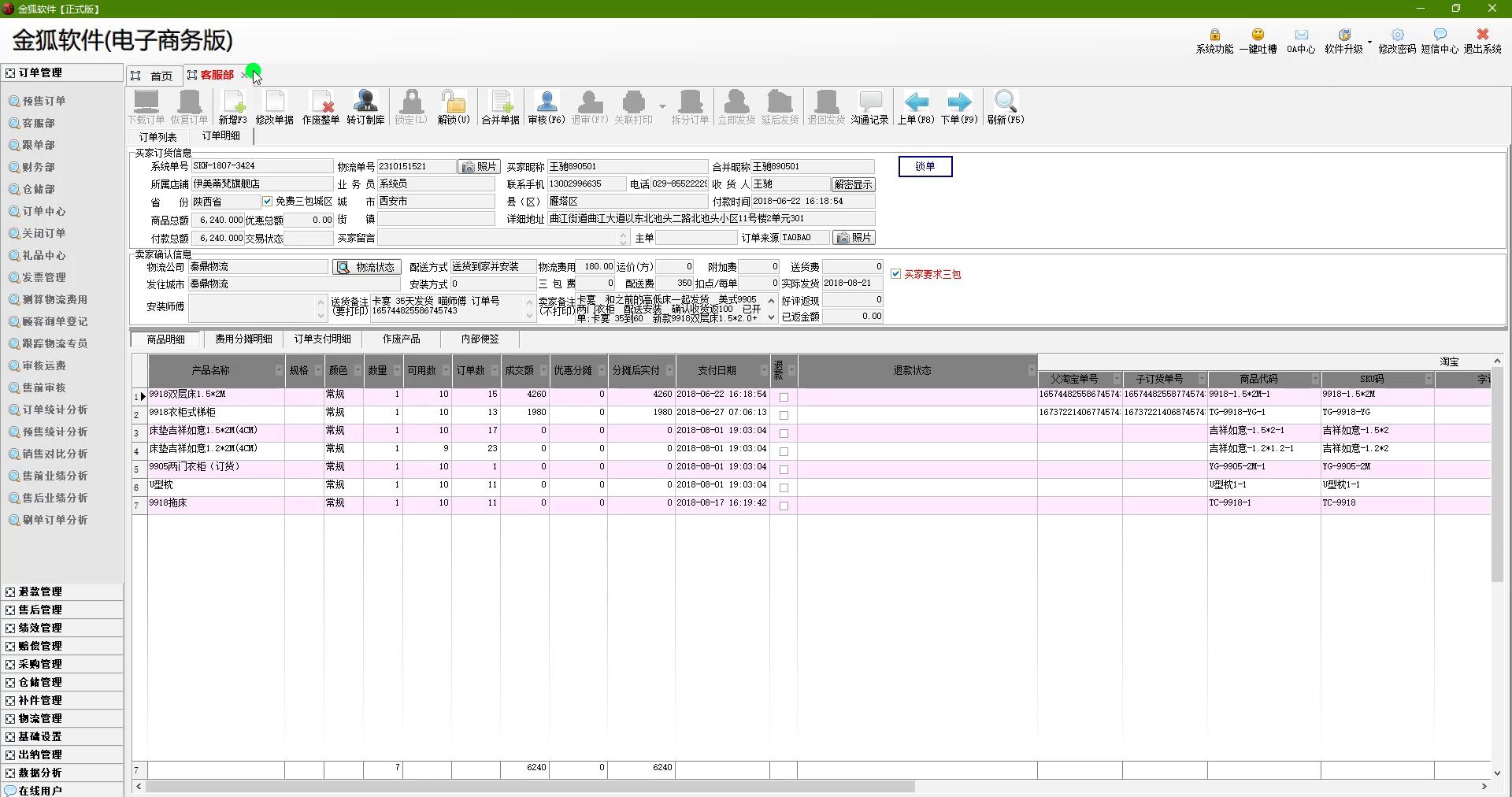Click the 下载订单 toolbar icon
Screen dimensions: 1512x797
click(146, 102)
